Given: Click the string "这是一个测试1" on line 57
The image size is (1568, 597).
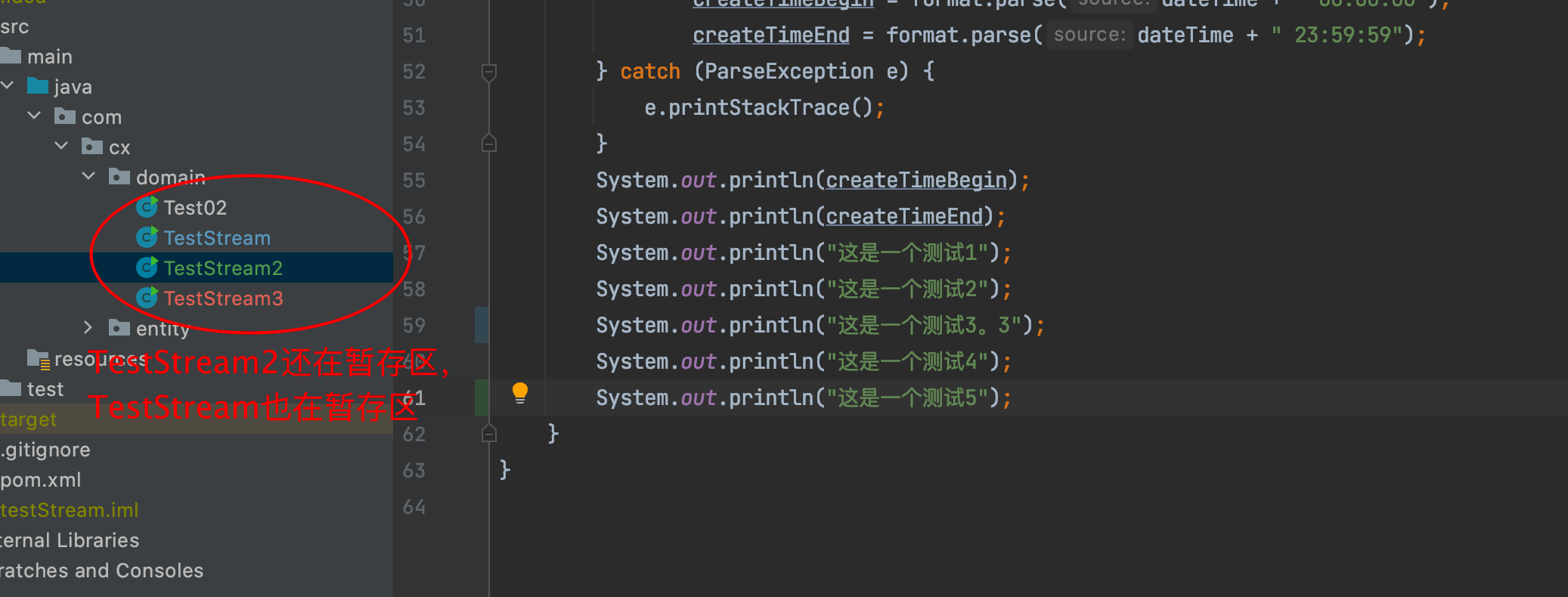Looking at the screenshot, I should click(x=907, y=253).
